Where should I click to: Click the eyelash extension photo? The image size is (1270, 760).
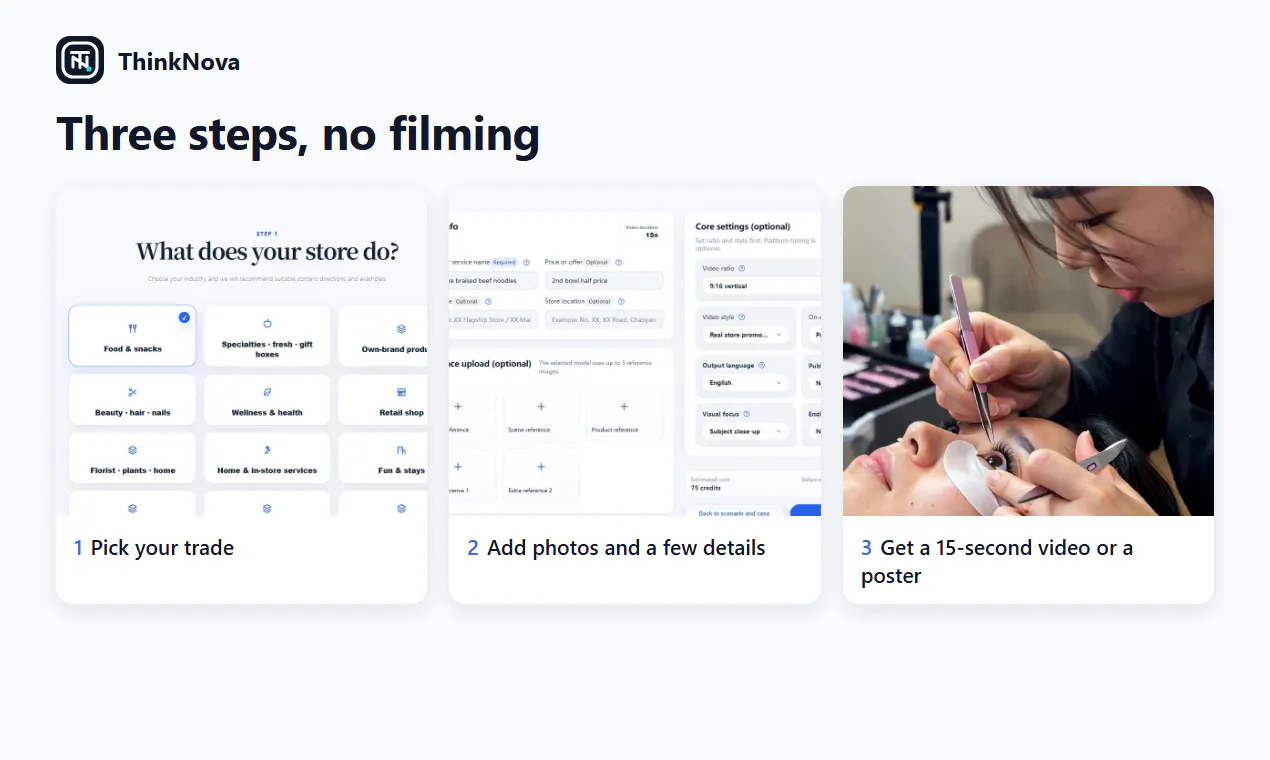(1028, 351)
